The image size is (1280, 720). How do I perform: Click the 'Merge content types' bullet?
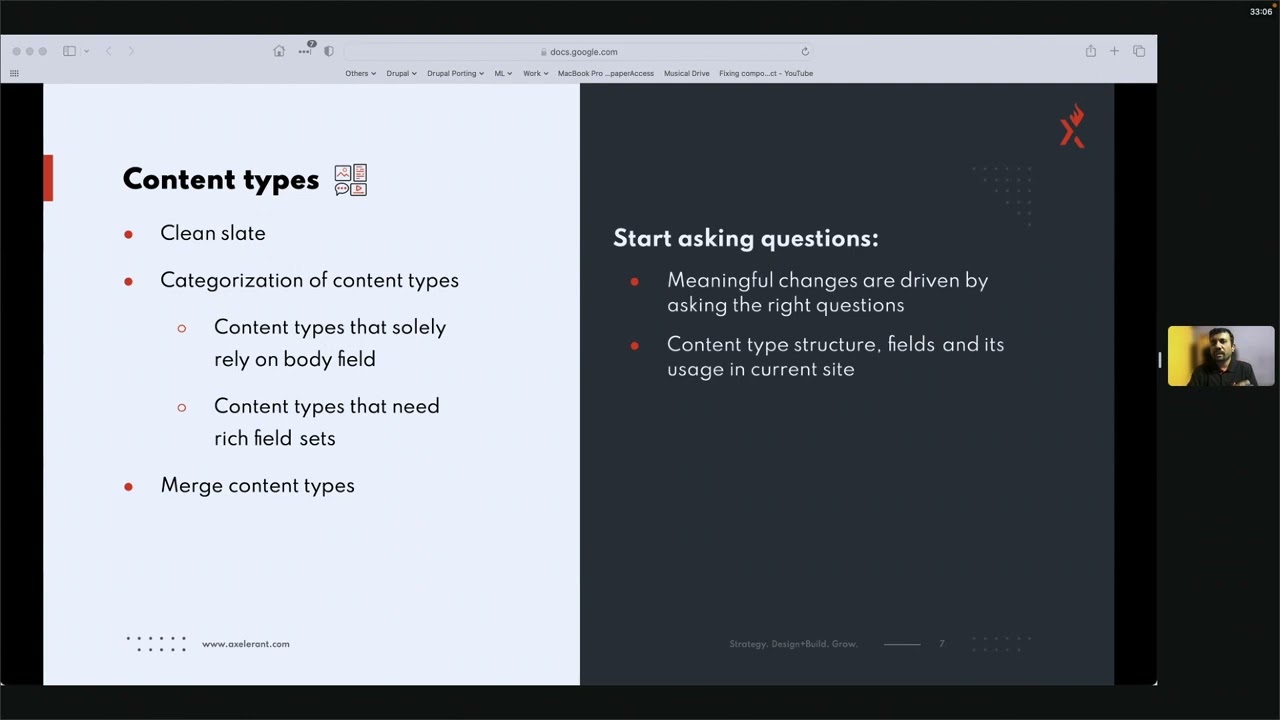pos(257,485)
